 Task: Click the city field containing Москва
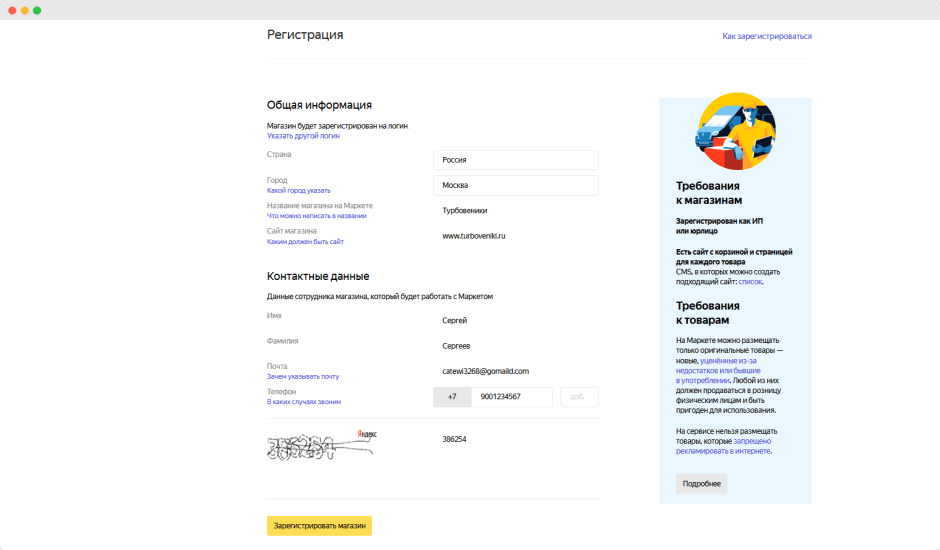516,185
